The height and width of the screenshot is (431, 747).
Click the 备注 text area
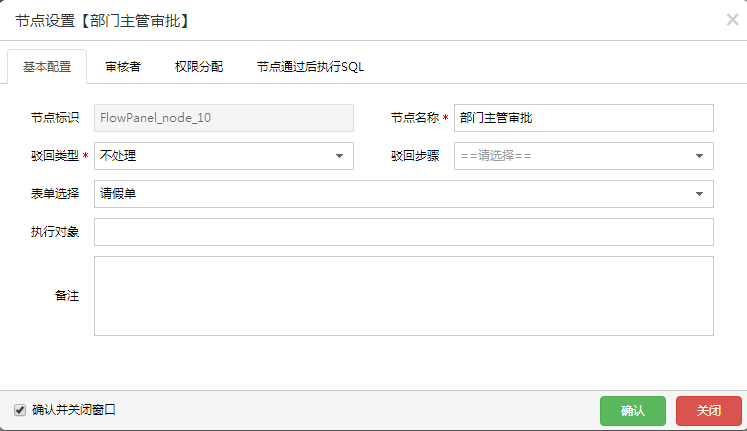coord(404,296)
